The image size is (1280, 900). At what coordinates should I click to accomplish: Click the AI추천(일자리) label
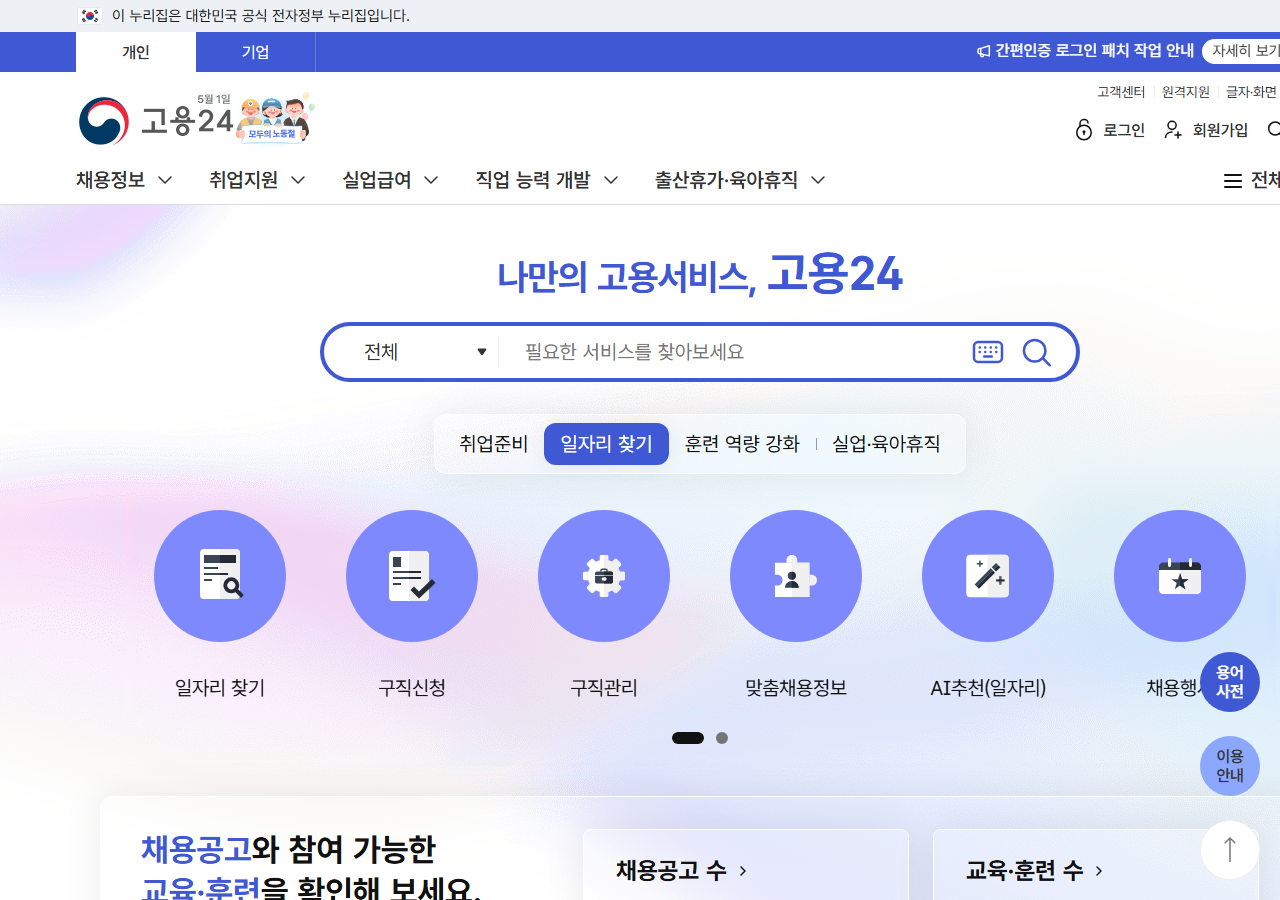[x=988, y=688]
